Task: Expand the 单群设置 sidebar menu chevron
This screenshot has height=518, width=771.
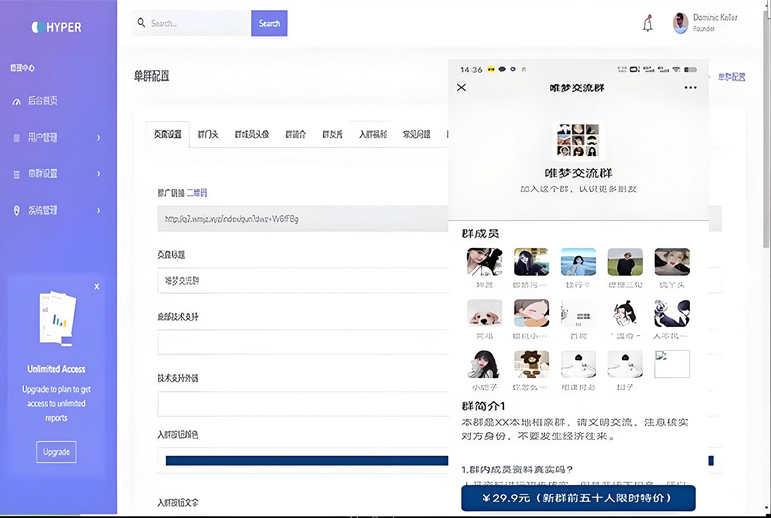Action: pyautogui.click(x=98, y=174)
